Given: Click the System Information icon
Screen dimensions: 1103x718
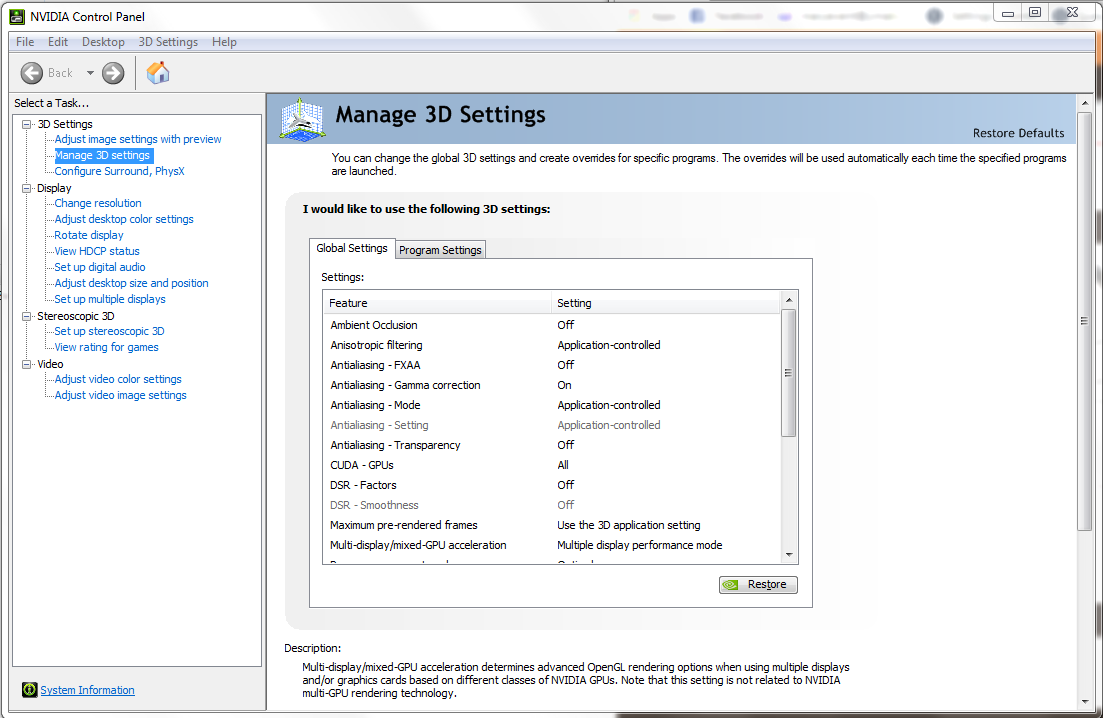Looking at the screenshot, I should click(x=29, y=690).
